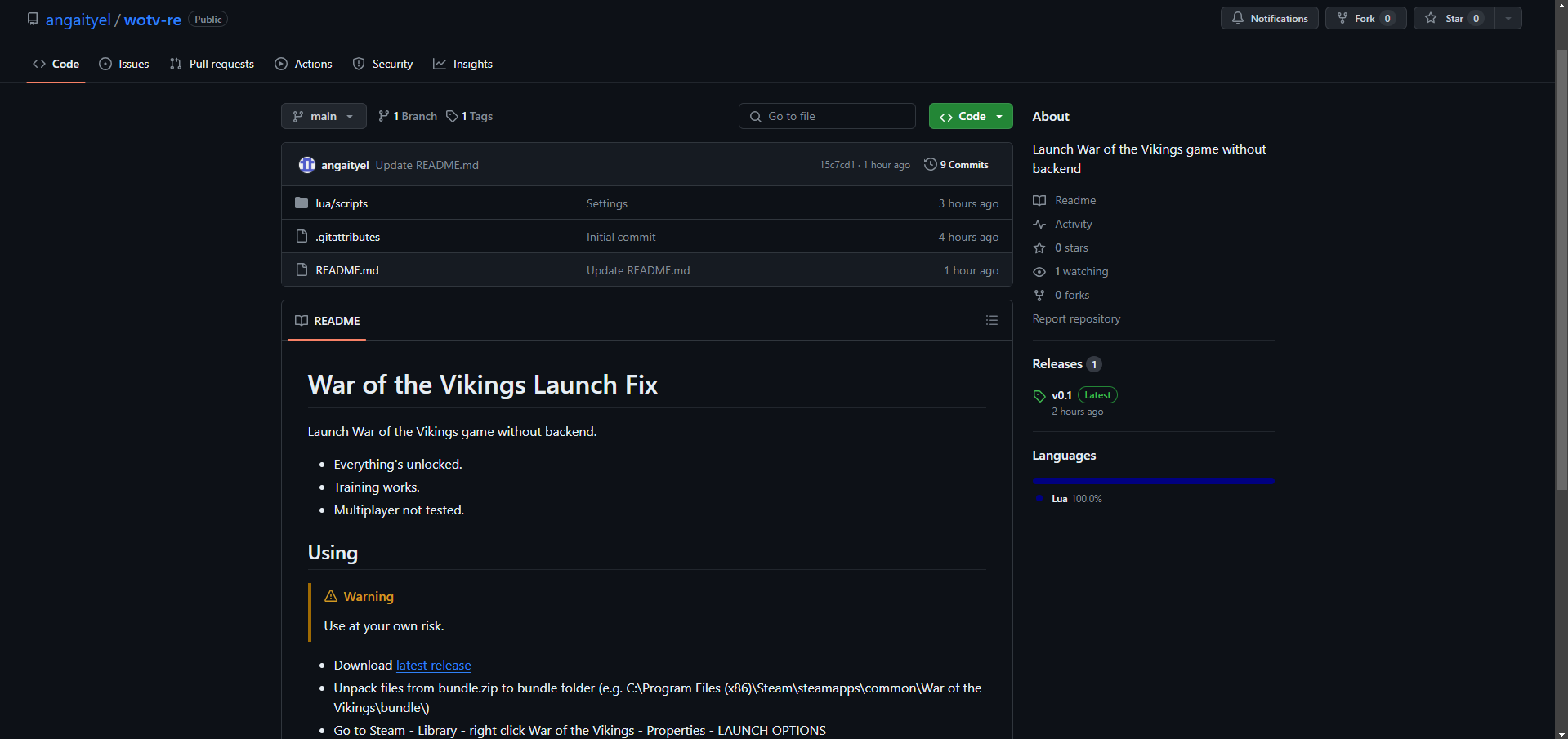The width and height of the screenshot is (1568, 739).
Task: Open the wotv-re repository link
Action: [153, 20]
